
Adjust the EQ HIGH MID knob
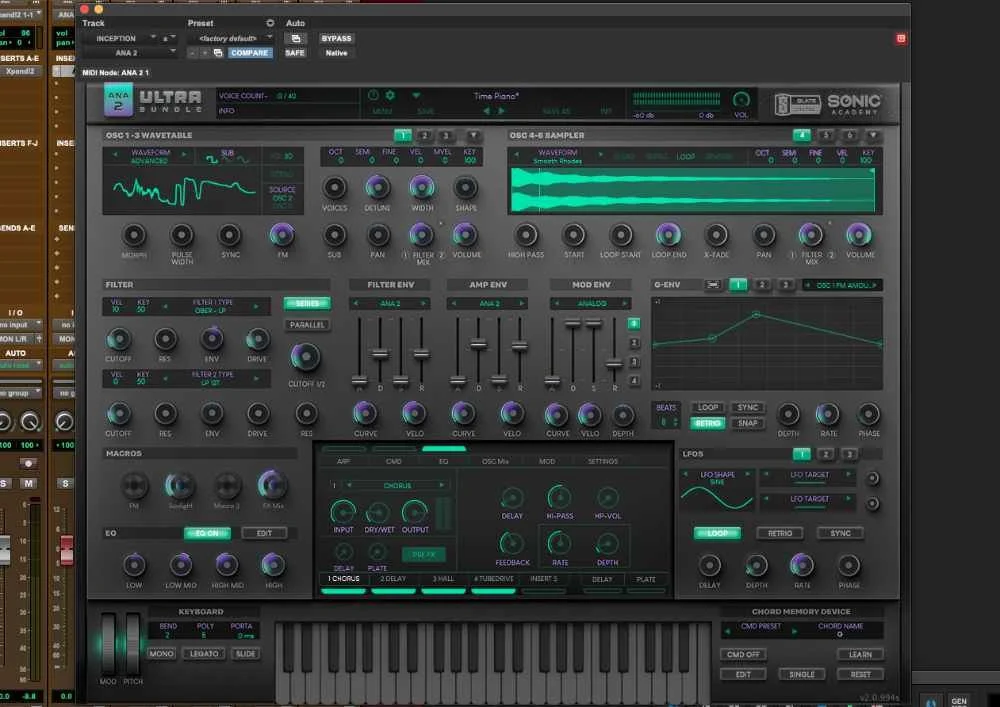coord(226,565)
